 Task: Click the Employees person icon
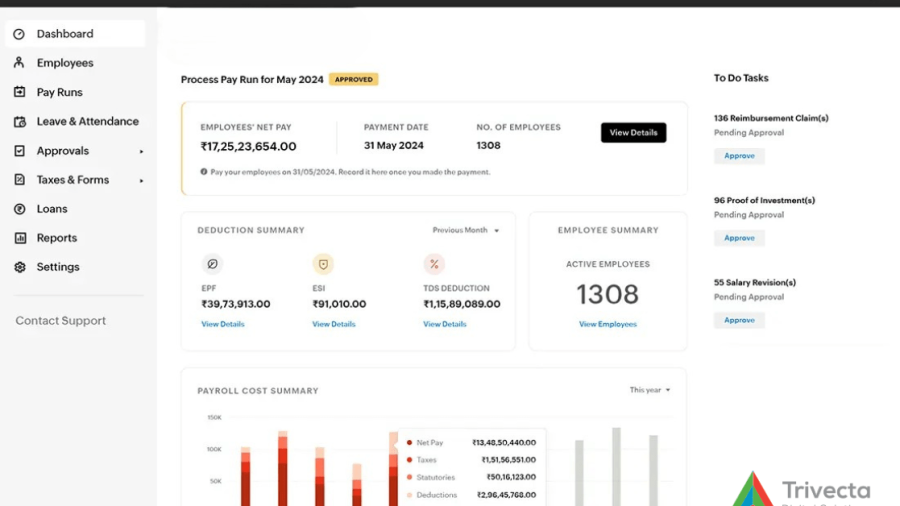19,63
